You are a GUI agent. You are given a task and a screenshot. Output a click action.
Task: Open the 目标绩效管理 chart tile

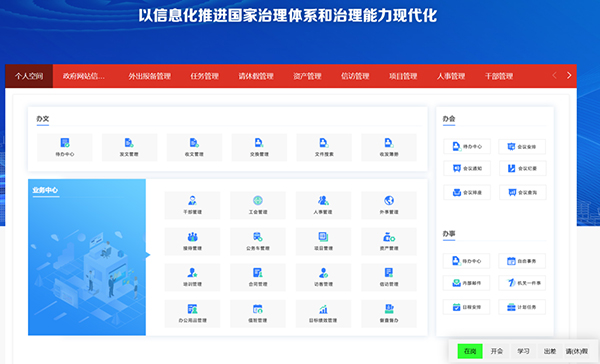(x=323, y=314)
